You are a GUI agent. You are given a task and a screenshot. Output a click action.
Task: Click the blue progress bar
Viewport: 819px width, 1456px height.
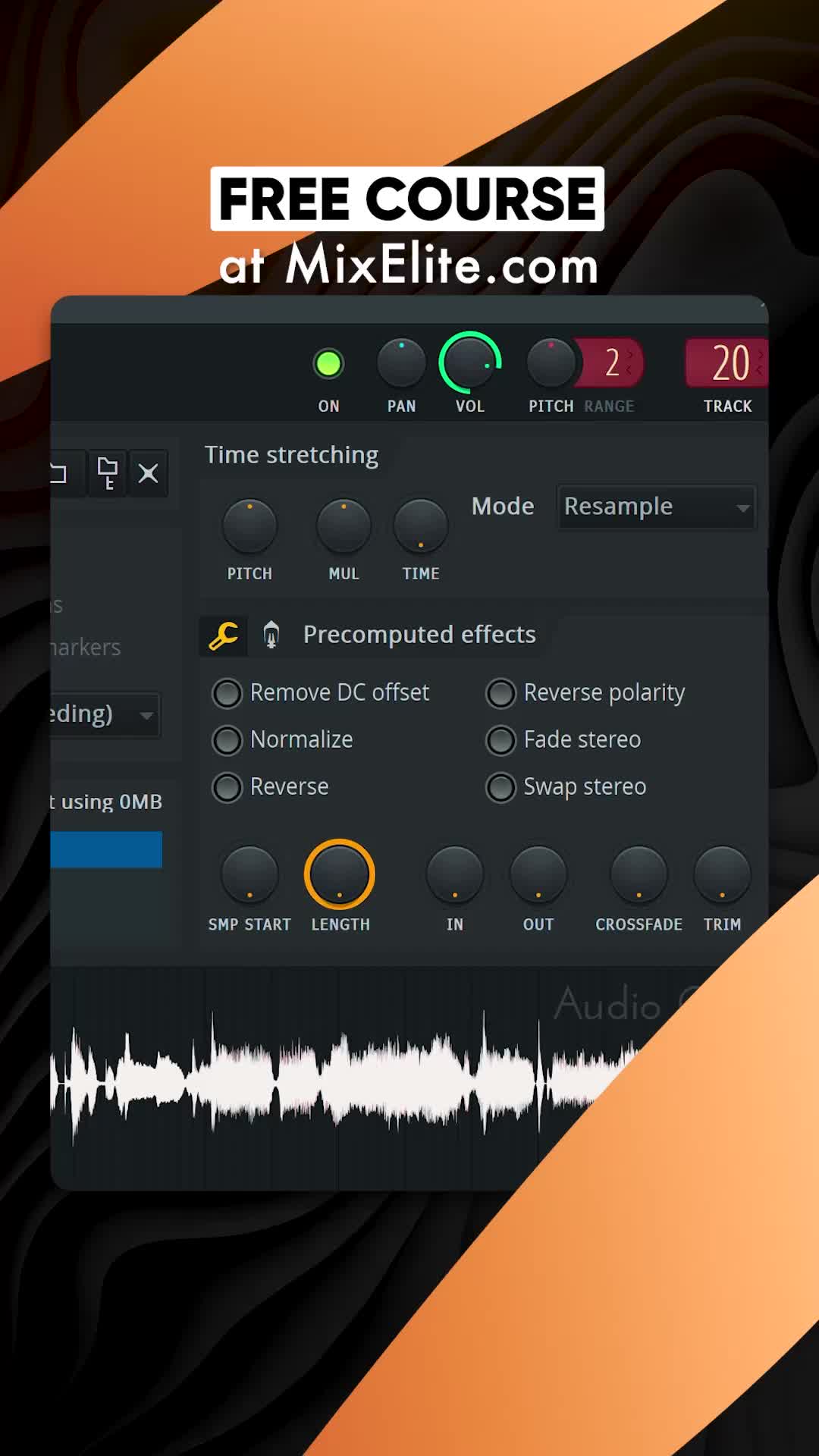106,849
